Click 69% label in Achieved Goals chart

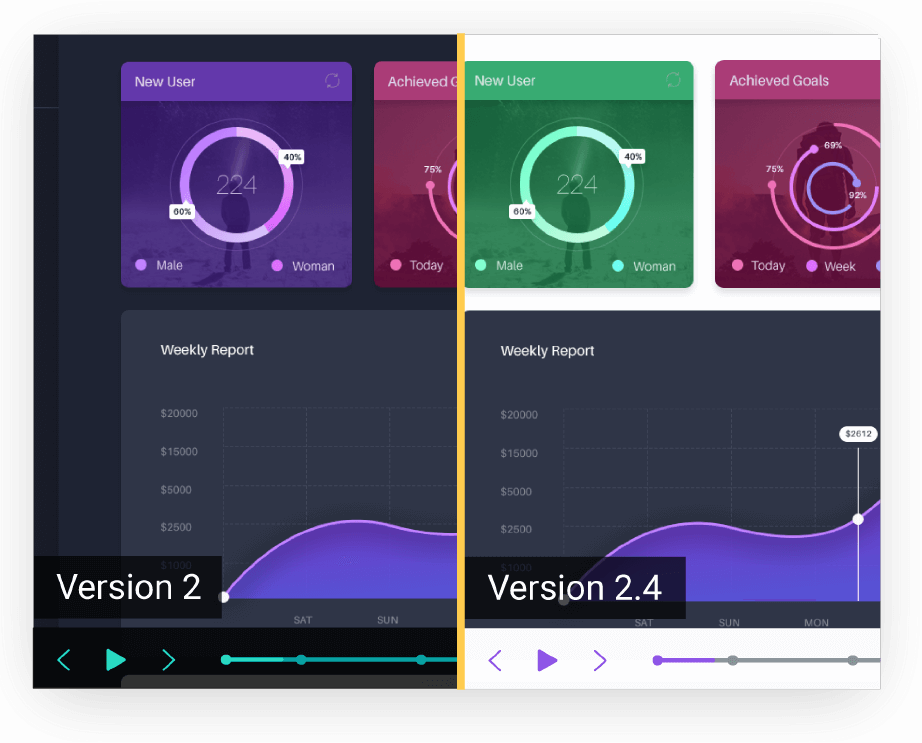coord(833,145)
